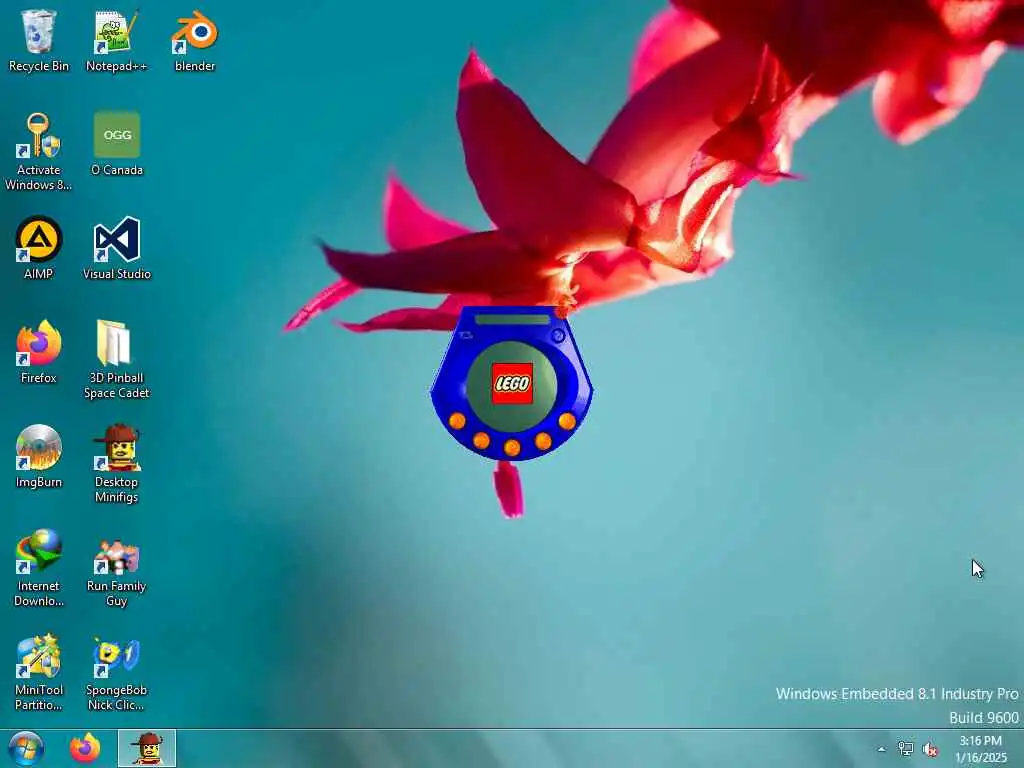1024x768 pixels.
Task: Show hidden system tray icons
Action: click(x=882, y=749)
